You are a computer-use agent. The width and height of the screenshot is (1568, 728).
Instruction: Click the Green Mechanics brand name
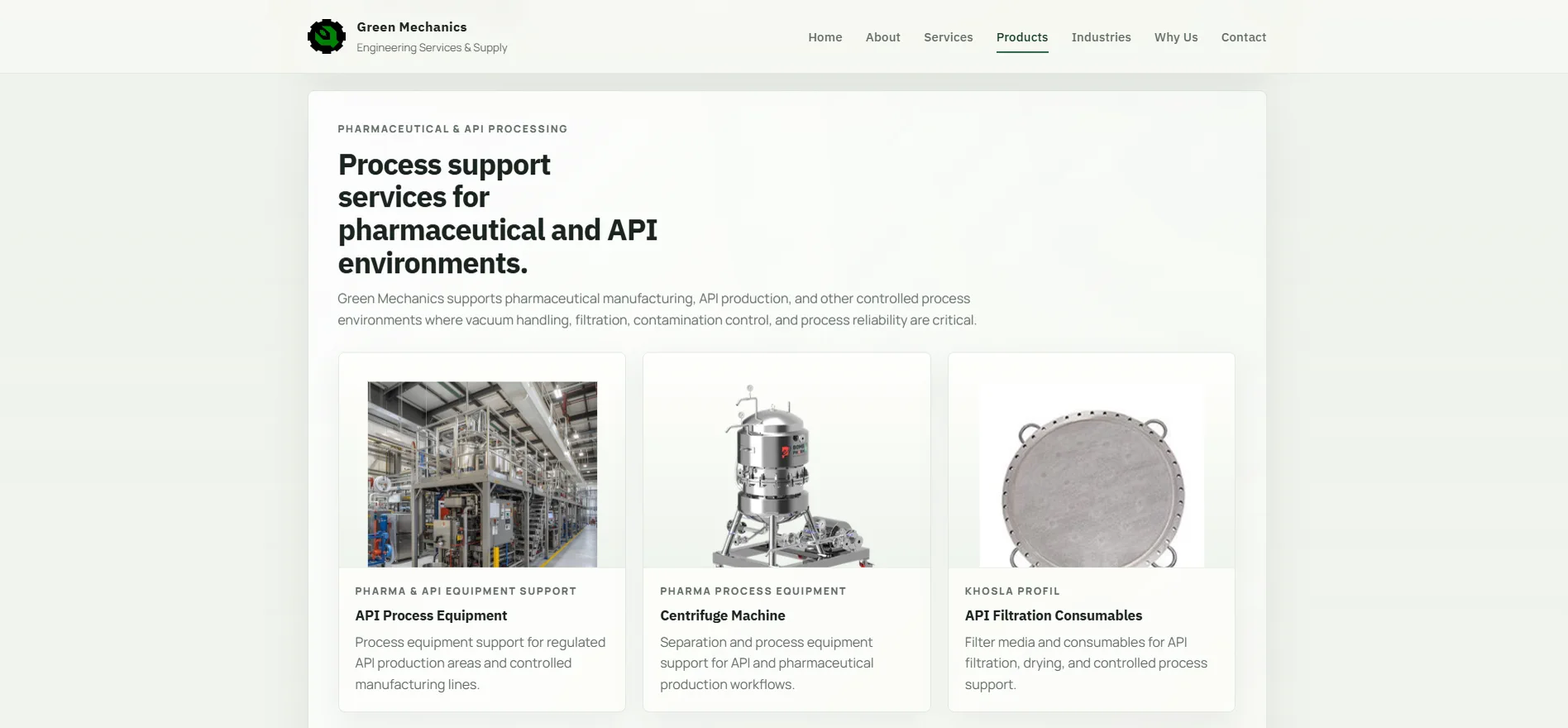(412, 27)
